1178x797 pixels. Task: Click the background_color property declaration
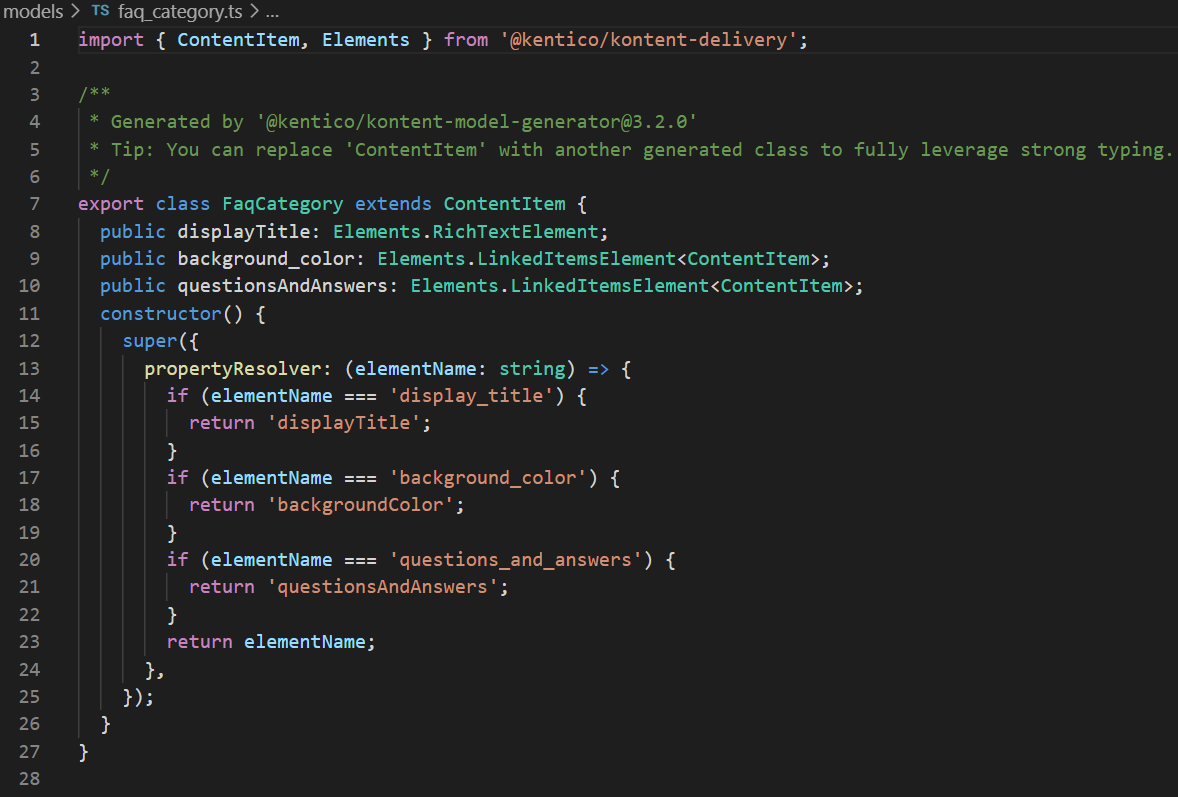[x=266, y=258]
